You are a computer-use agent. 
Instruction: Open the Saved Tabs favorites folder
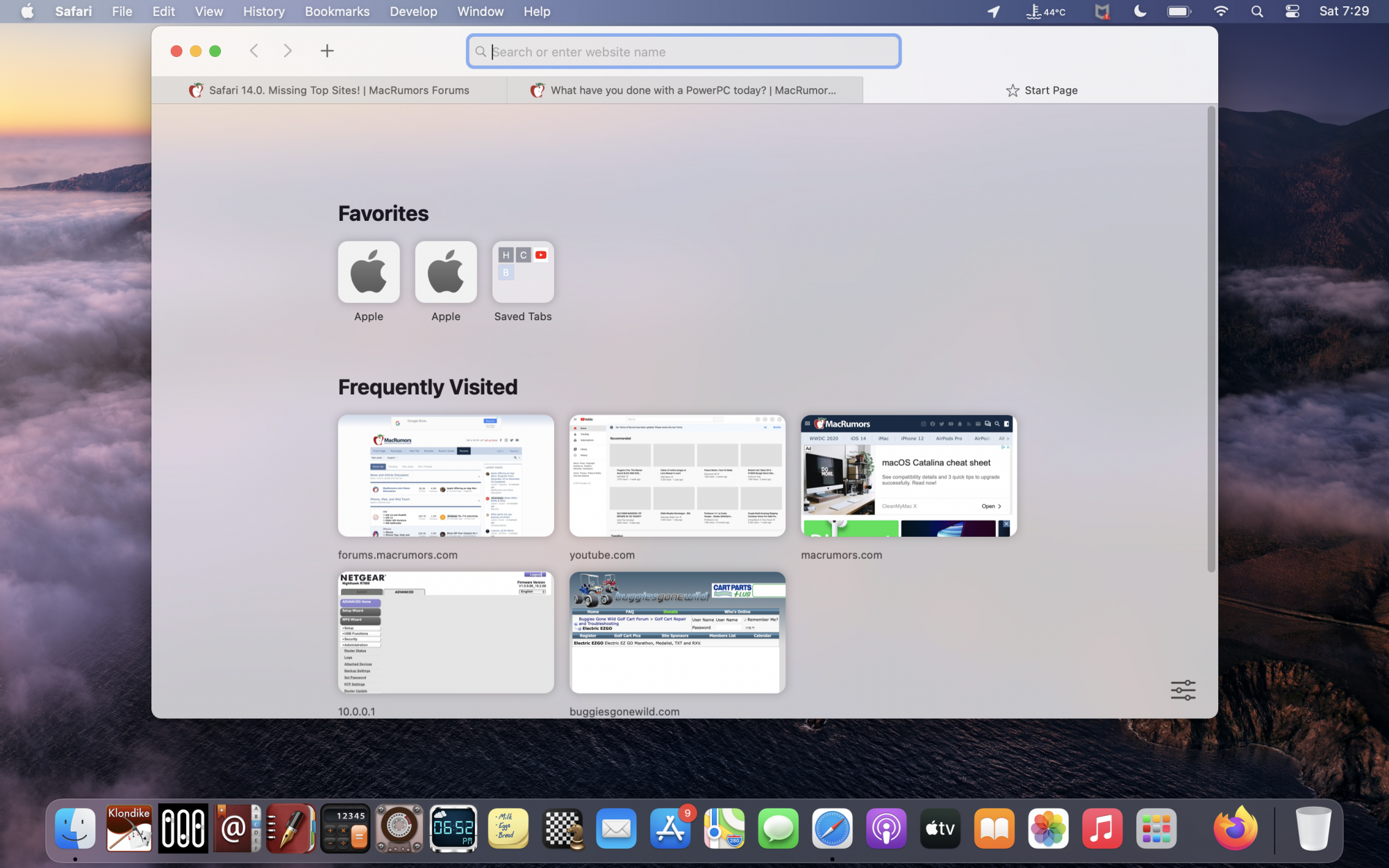tap(523, 272)
